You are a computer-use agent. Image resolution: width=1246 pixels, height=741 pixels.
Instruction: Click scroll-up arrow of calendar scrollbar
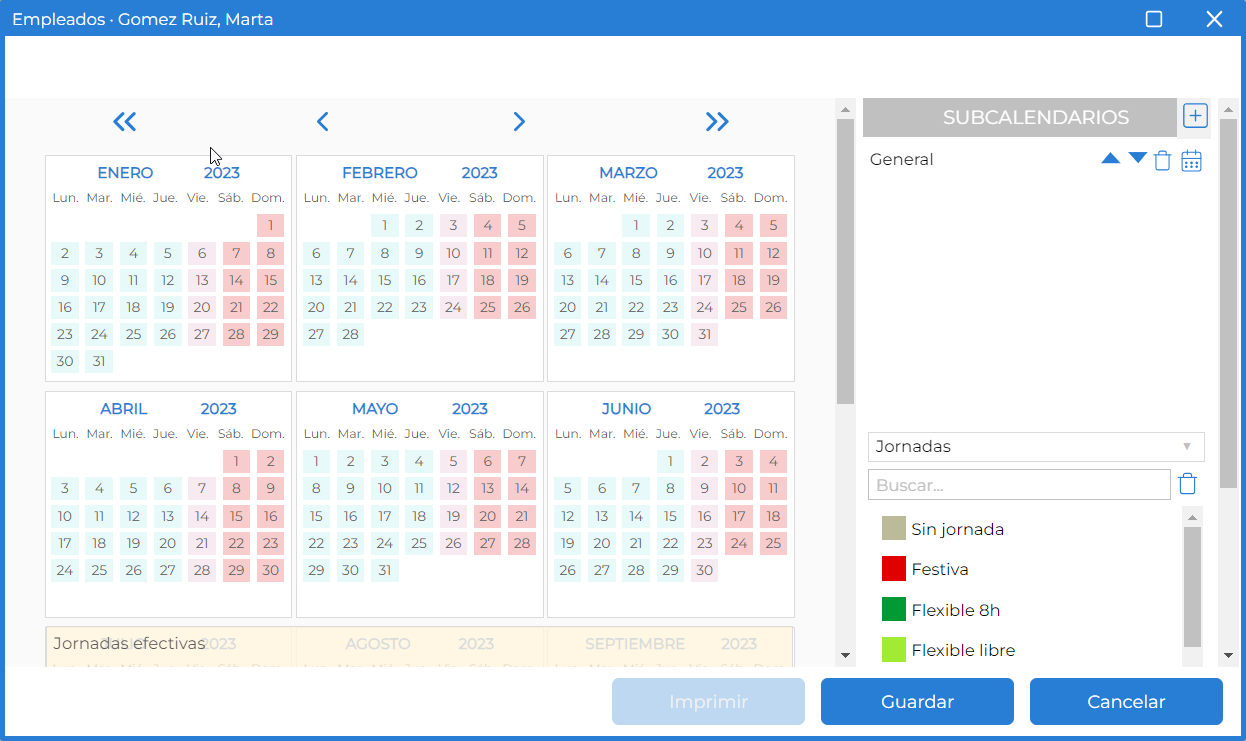click(845, 109)
